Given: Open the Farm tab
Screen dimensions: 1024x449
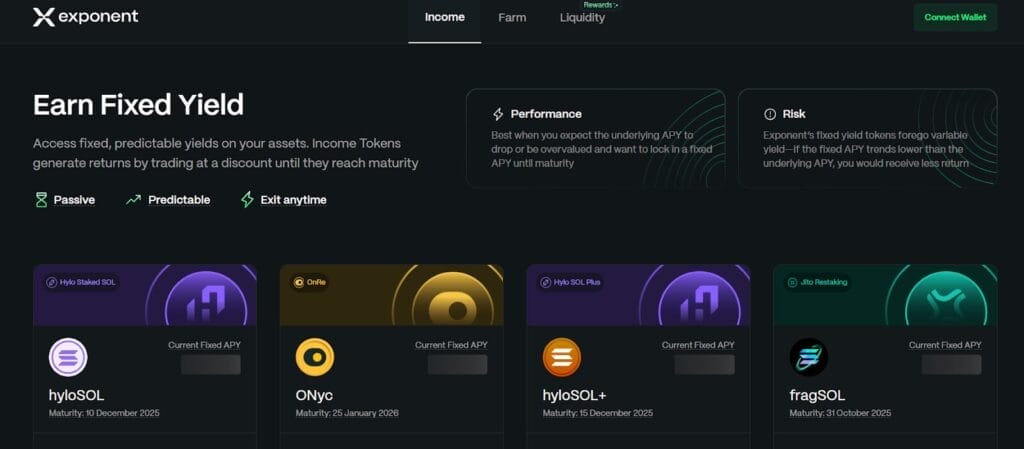Looking at the screenshot, I should pyautogui.click(x=512, y=18).
